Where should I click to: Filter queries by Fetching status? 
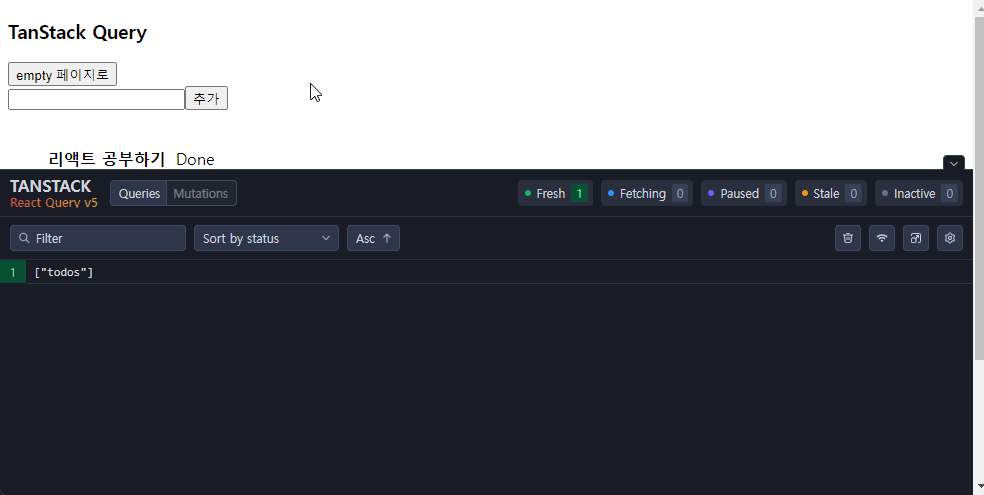click(646, 193)
